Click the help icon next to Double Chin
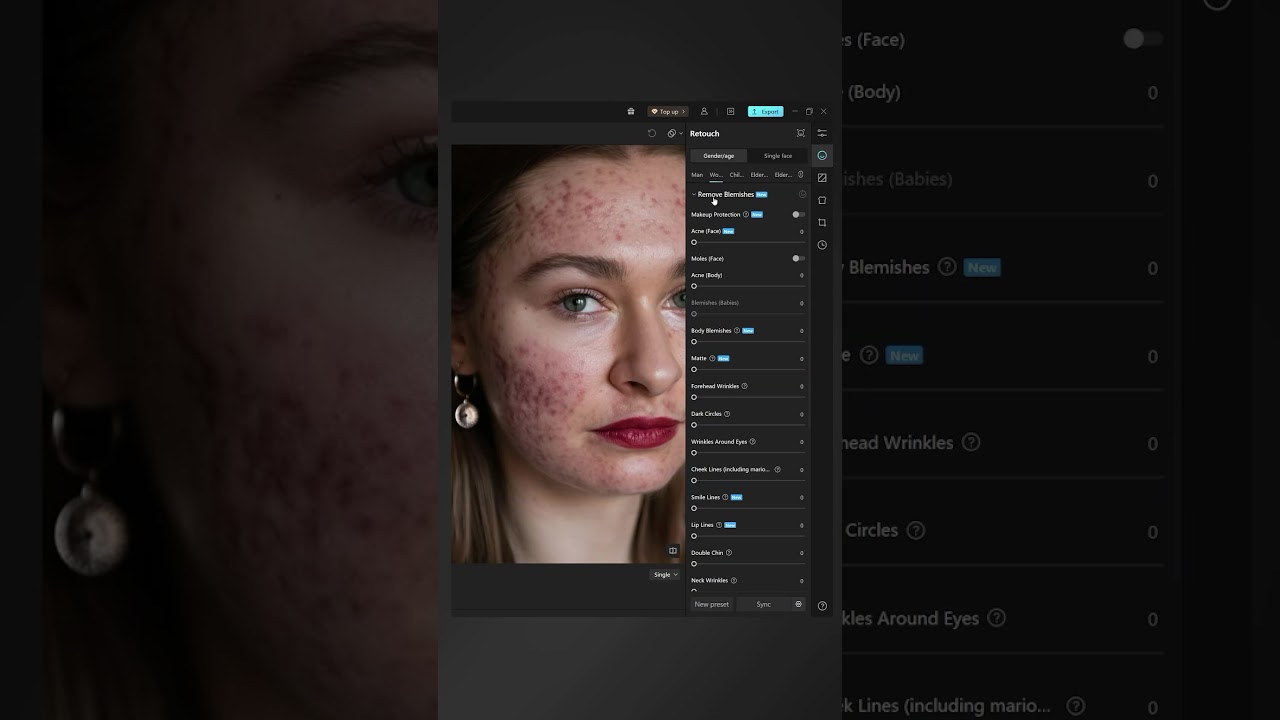The height and width of the screenshot is (720, 1280). [x=729, y=552]
